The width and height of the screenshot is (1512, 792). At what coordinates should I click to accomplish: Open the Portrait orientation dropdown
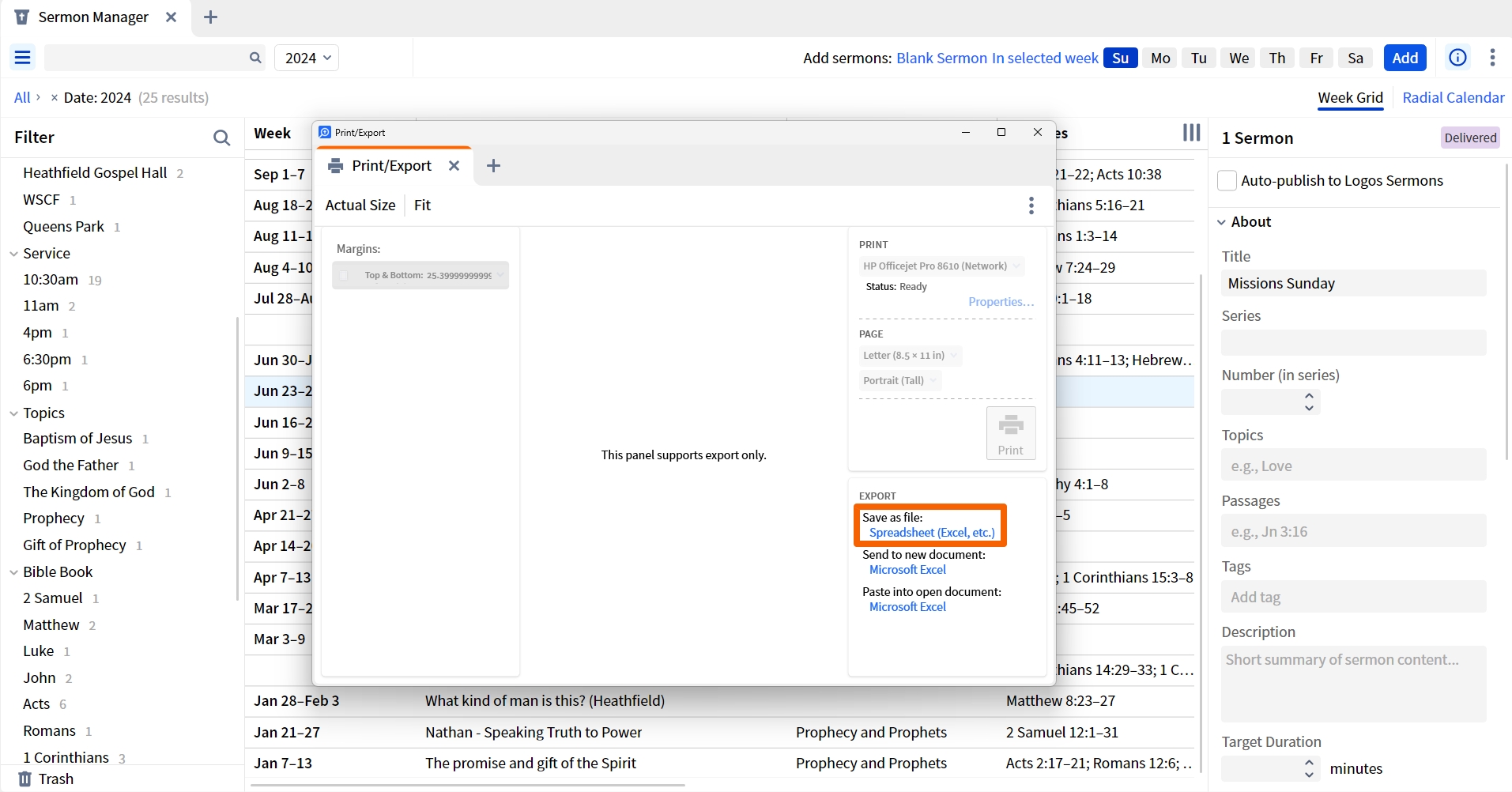pos(899,380)
